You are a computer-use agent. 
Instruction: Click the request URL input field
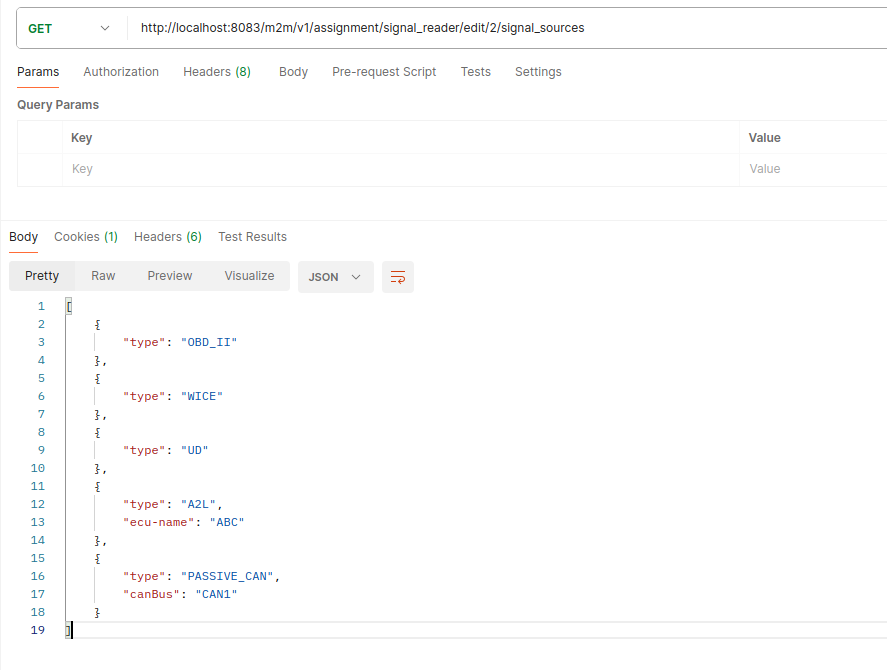coord(500,29)
